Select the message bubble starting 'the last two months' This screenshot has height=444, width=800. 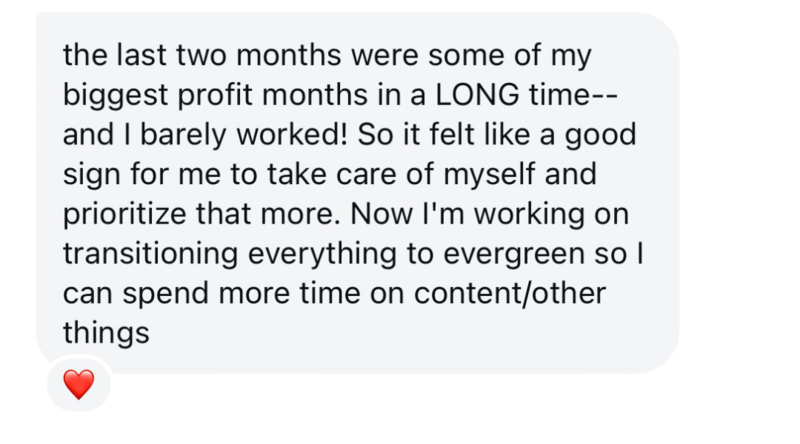(x=357, y=193)
